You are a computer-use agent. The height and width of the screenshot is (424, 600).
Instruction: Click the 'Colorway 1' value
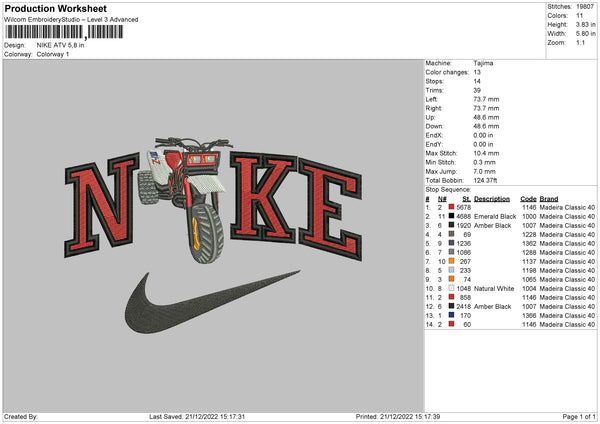53,54
